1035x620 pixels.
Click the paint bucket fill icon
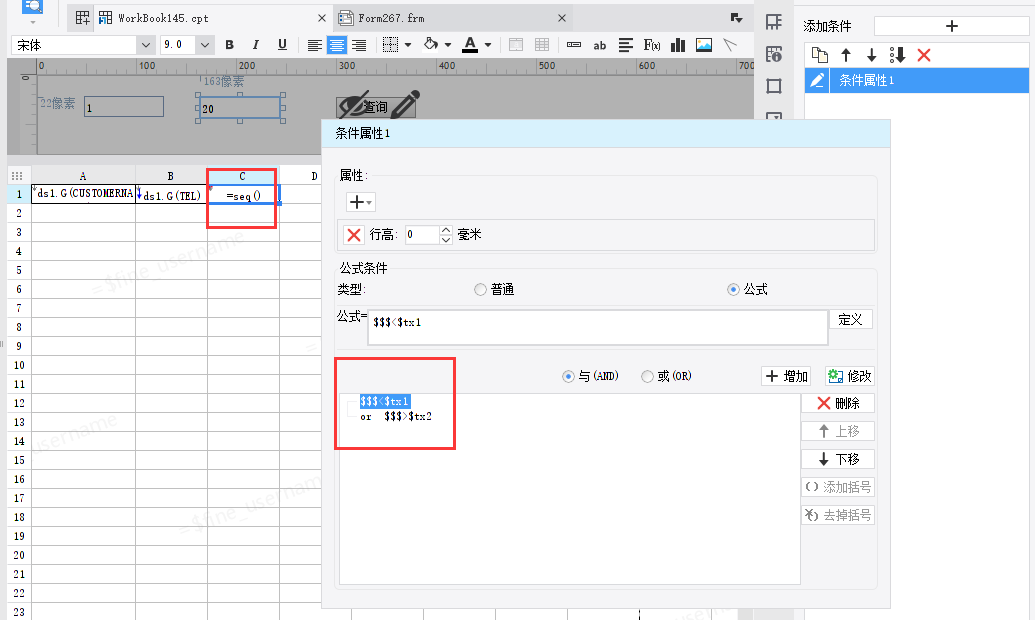point(431,44)
